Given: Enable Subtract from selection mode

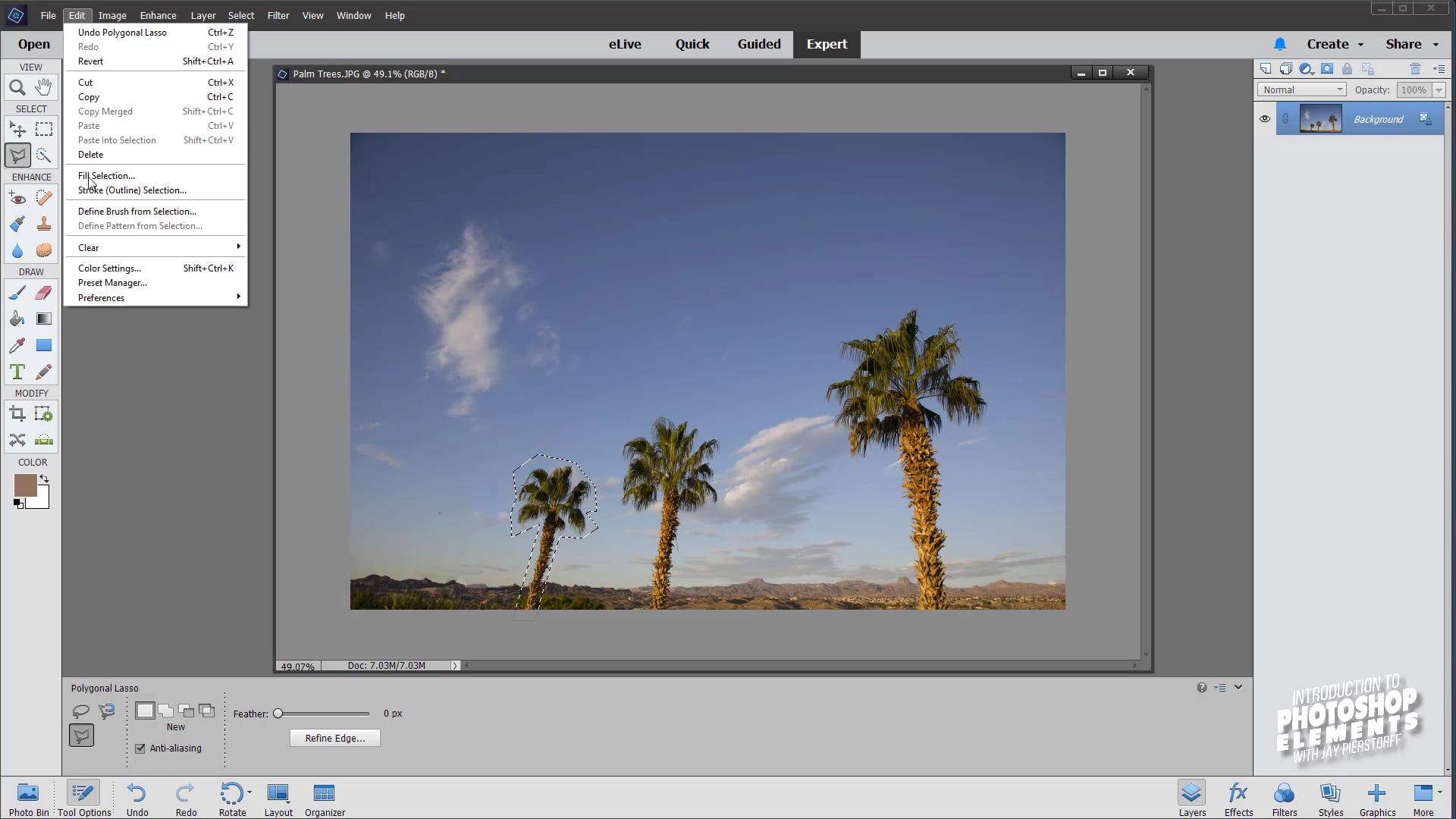Looking at the screenshot, I should click(186, 711).
